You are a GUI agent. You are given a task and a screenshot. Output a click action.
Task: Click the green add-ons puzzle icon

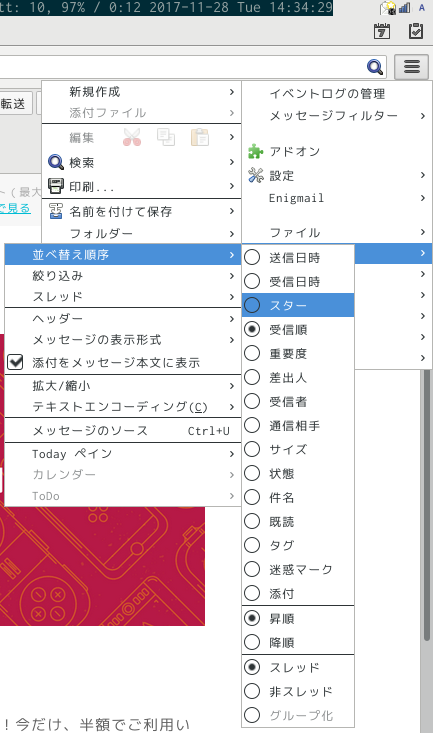coord(255,151)
